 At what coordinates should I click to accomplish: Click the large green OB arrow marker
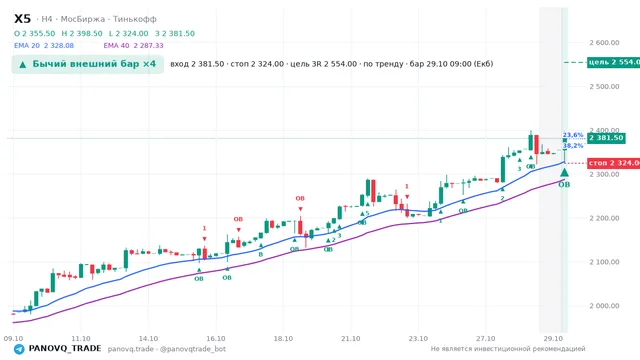pos(564,173)
